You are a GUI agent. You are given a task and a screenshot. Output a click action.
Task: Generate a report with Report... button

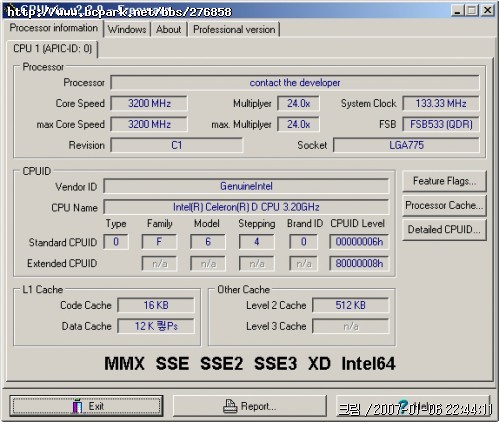tap(250, 406)
